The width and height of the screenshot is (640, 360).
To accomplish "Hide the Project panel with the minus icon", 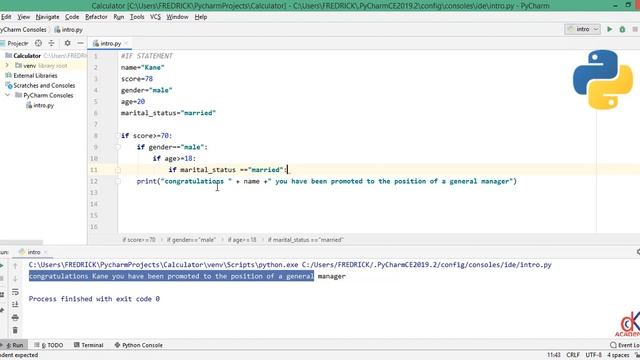I will click(80, 43).
